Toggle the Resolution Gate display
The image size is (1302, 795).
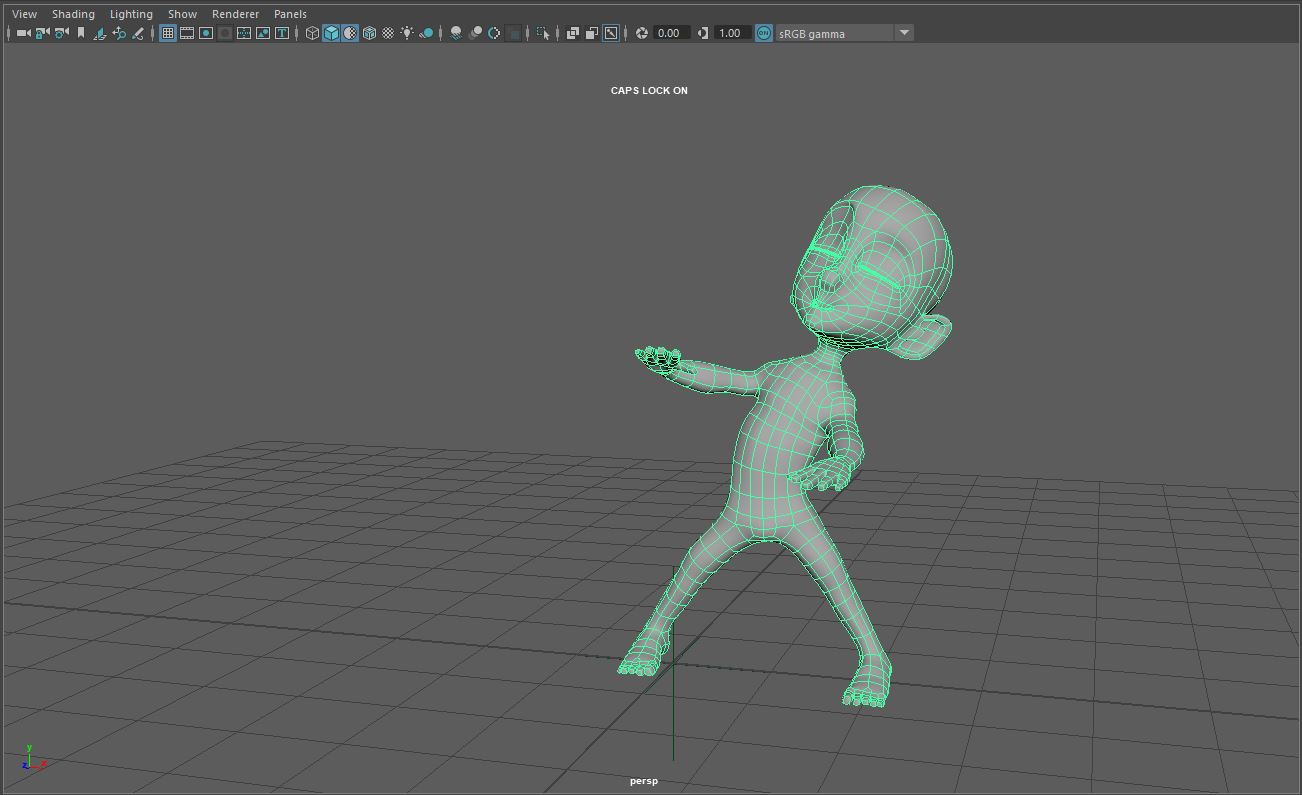click(x=206, y=33)
